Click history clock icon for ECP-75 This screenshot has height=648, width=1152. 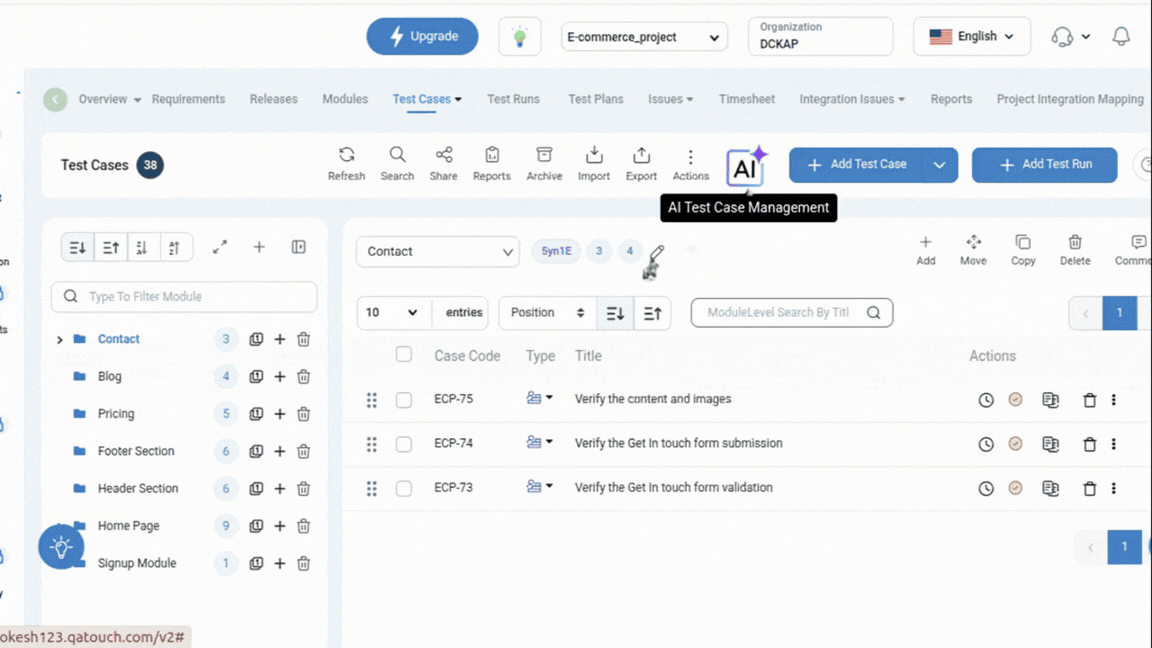[986, 400]
